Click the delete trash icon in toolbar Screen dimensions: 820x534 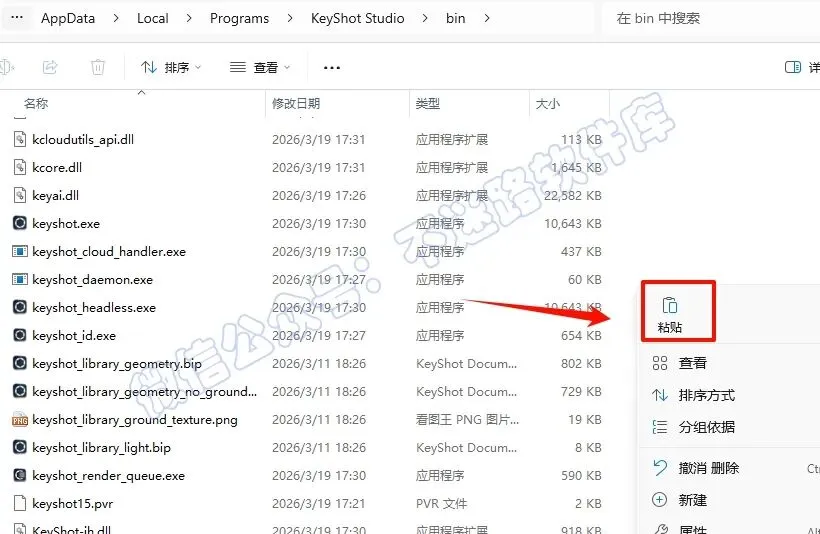pos(98,67)
